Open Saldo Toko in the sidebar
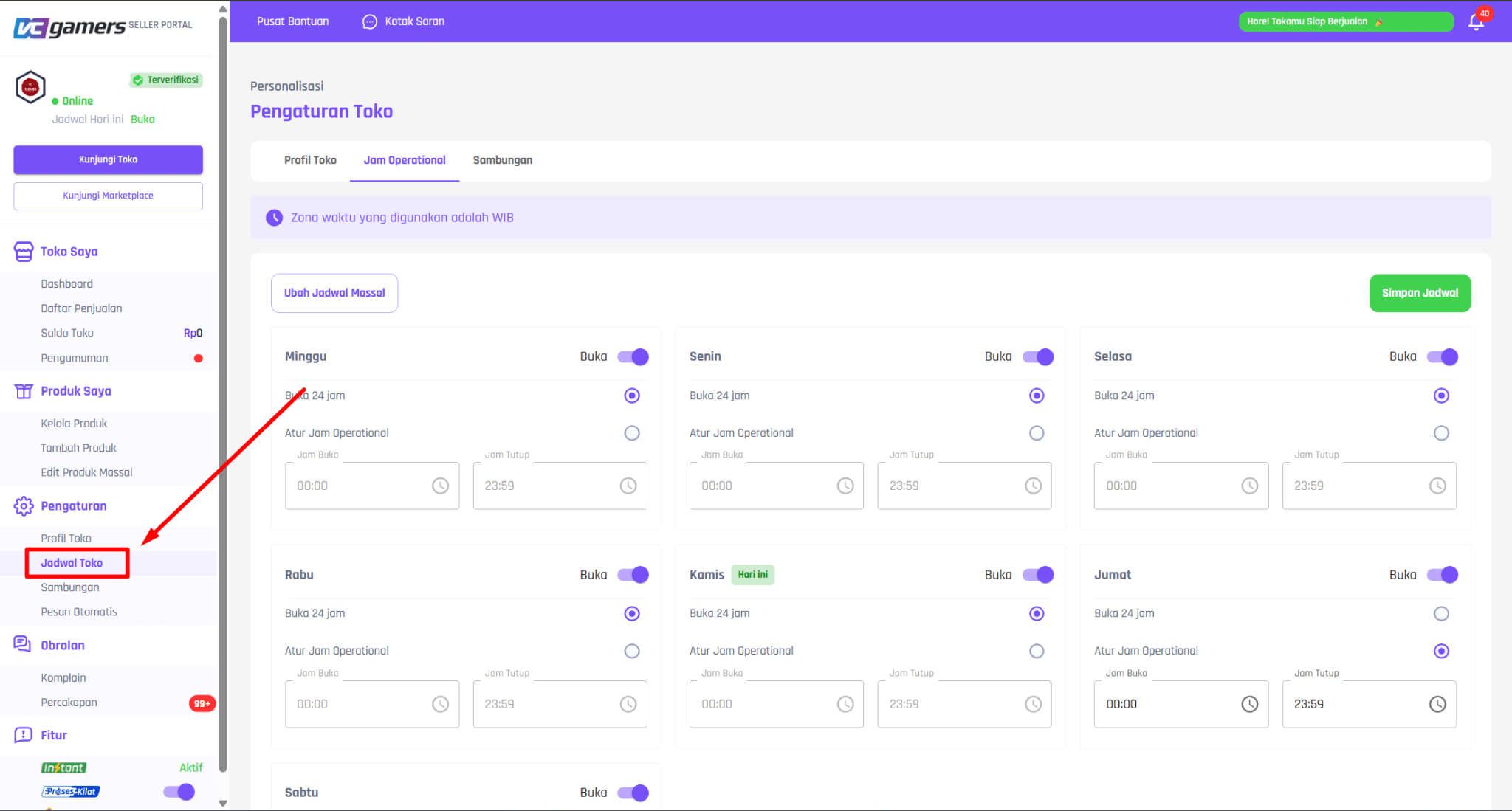This screenshot has width=1512, height=811. (x=67, y=333)
